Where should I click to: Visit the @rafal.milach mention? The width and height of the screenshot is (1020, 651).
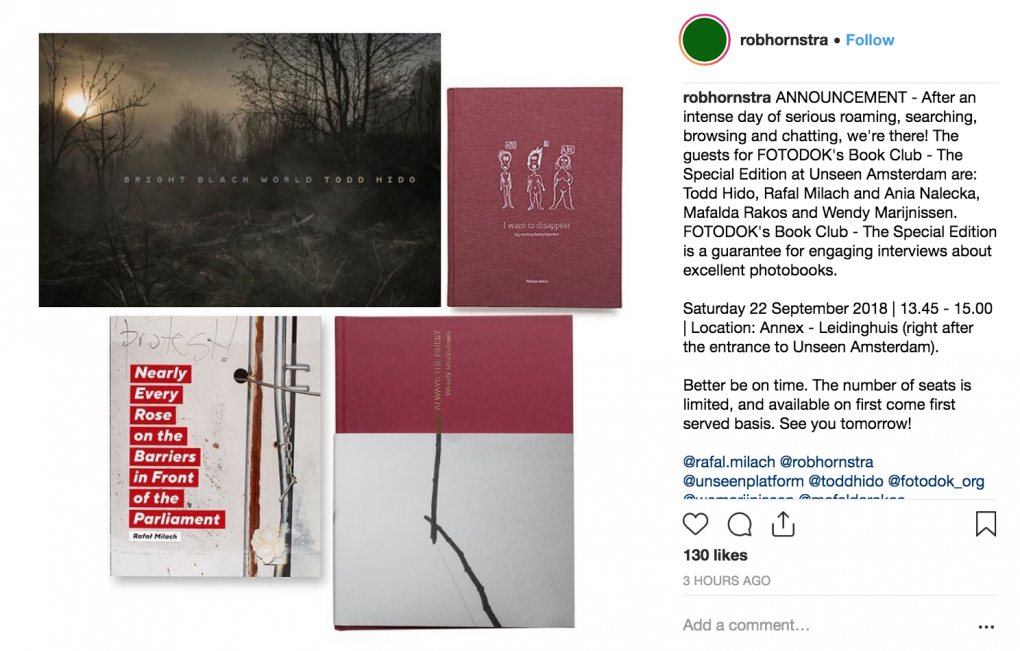pyautogui.click(x=729, y=462)
